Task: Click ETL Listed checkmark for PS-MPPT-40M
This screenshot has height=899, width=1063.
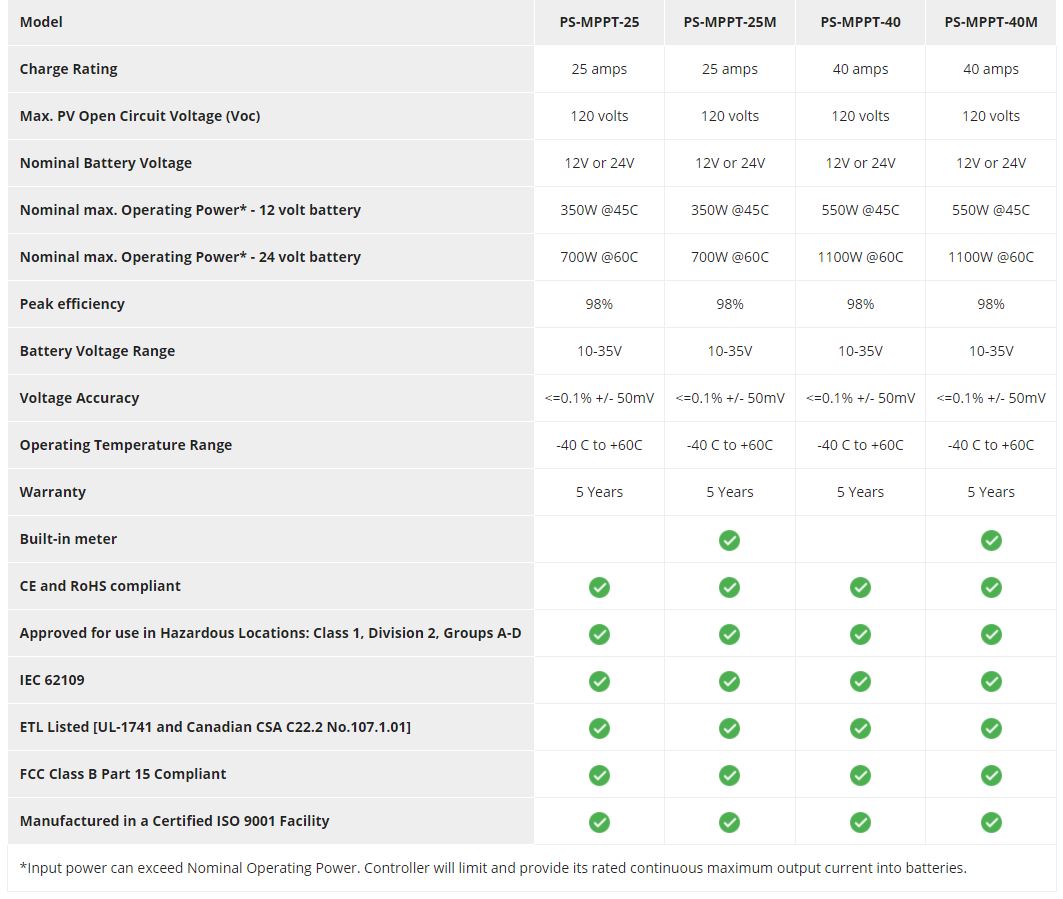Action: (x=991, y=728)
